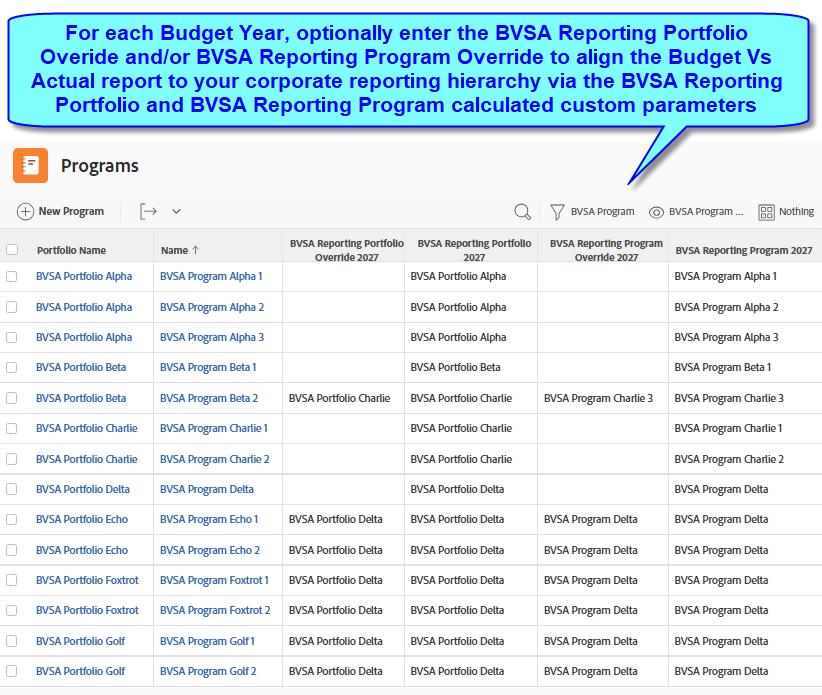Image resolution: width=822 pixels, height=695 pixels.
Task: Click the sort arrow beside Name header
Action: tap(196, 250)
